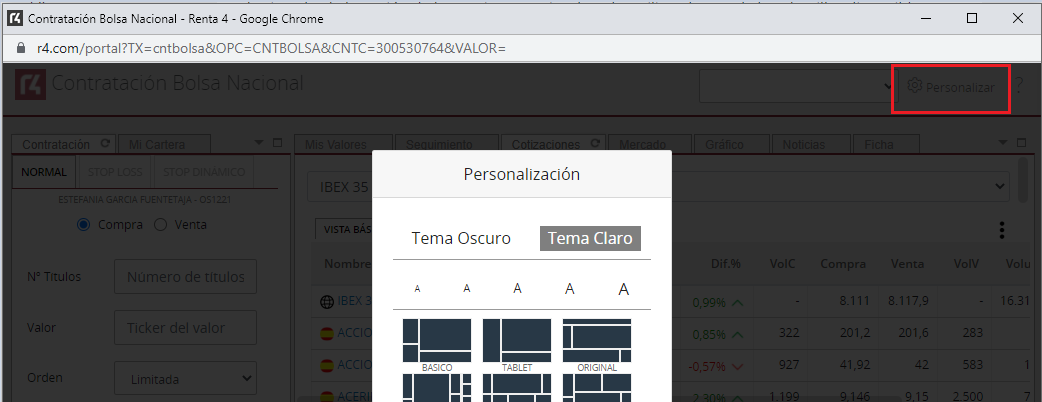The height and width of the screenshot is (402, 1042).
Task: Switch to the Seguimiento tab
Action: [x=447, y=144]
